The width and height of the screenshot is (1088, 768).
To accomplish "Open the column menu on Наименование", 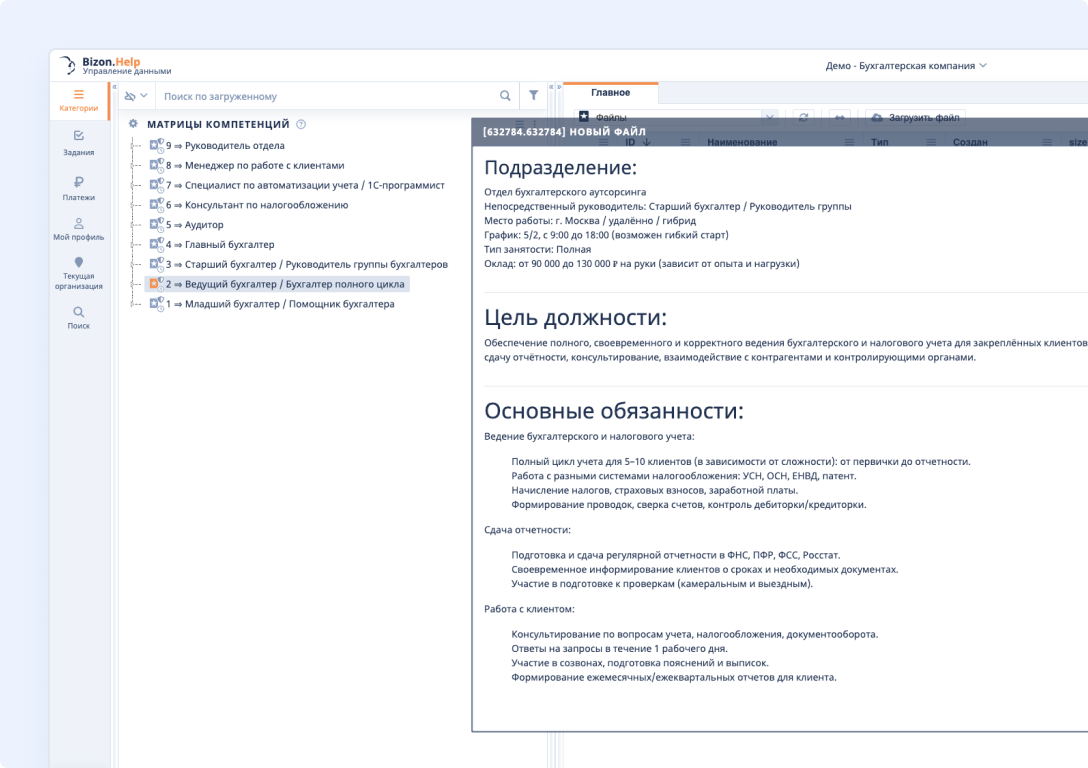I will tap(849, 141).
